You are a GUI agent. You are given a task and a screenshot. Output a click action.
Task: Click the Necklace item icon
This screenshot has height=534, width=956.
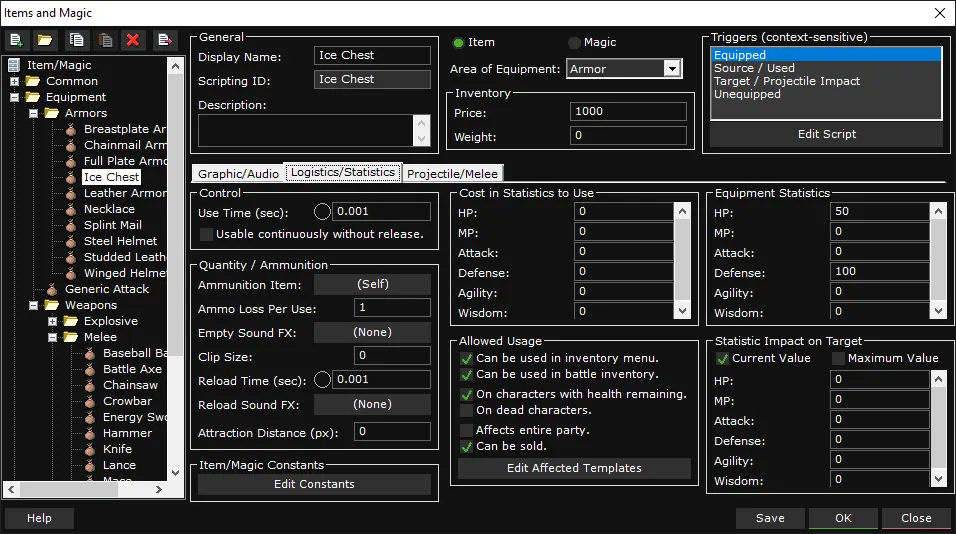point(71,209)
